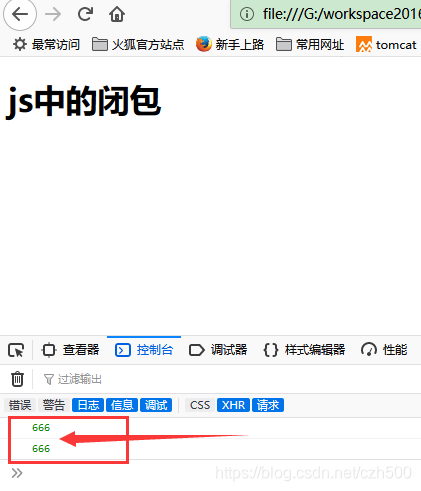Go back to the previous page
The width and height of the screenshot is (421, 491).
pos(20,15)
